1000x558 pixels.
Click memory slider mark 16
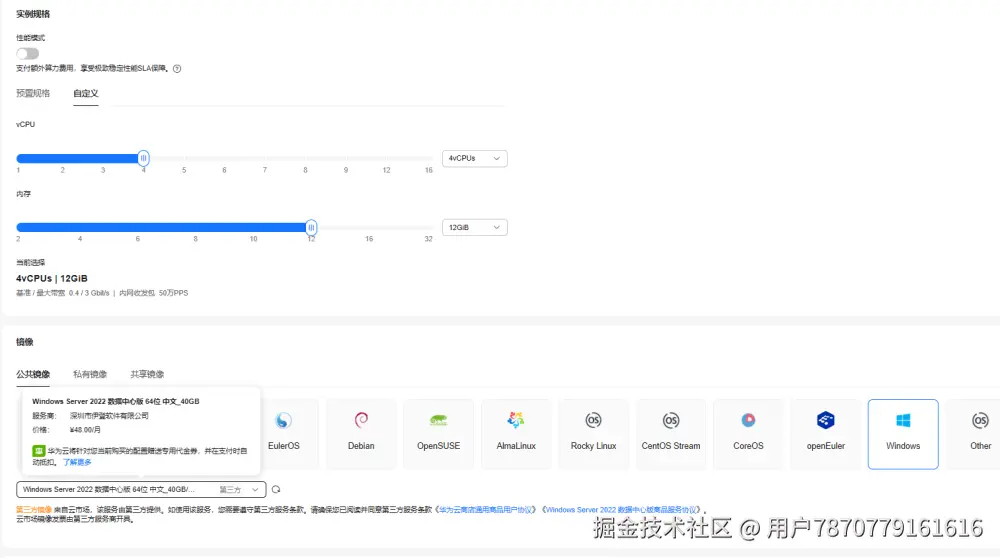click(x=369, y=239)
